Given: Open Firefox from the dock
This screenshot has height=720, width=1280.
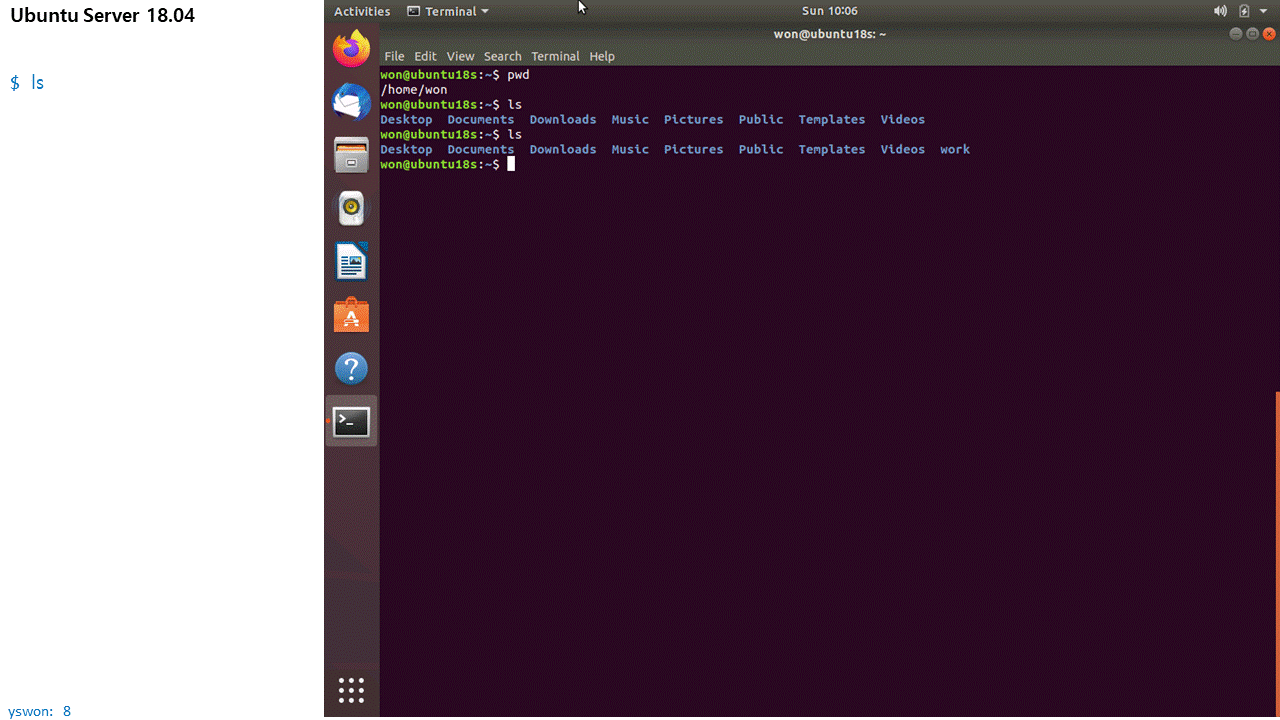Looking at the screenshot, I should pyautogui.click(x=351, y=48).
